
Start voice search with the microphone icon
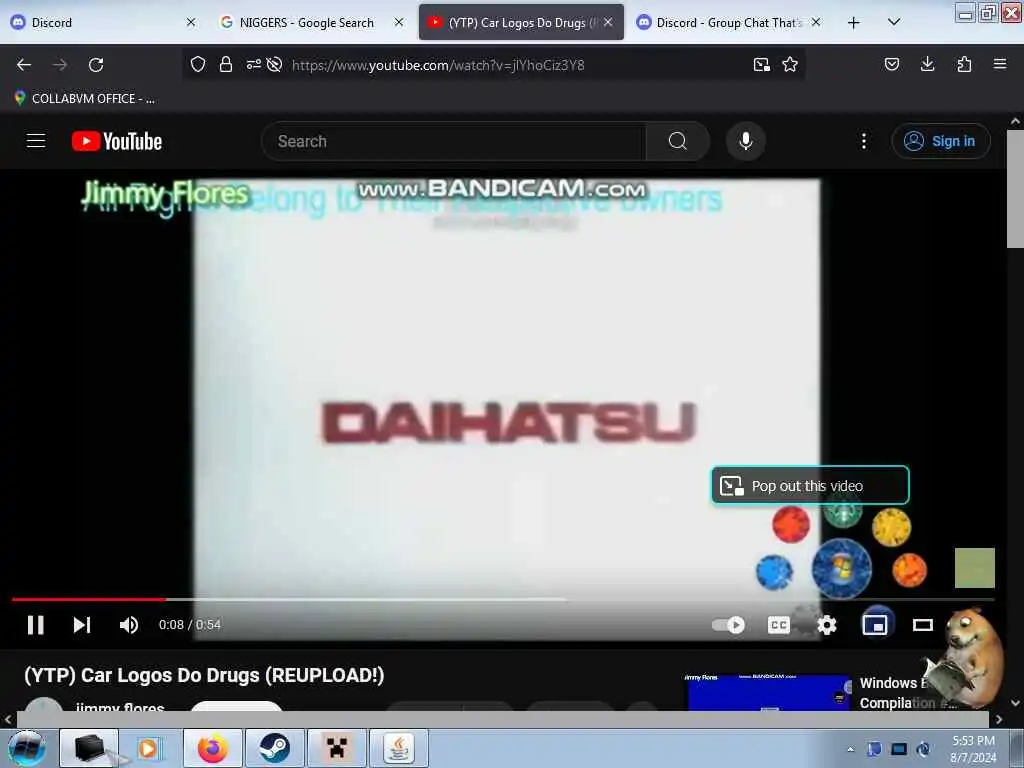coord(746,141)
